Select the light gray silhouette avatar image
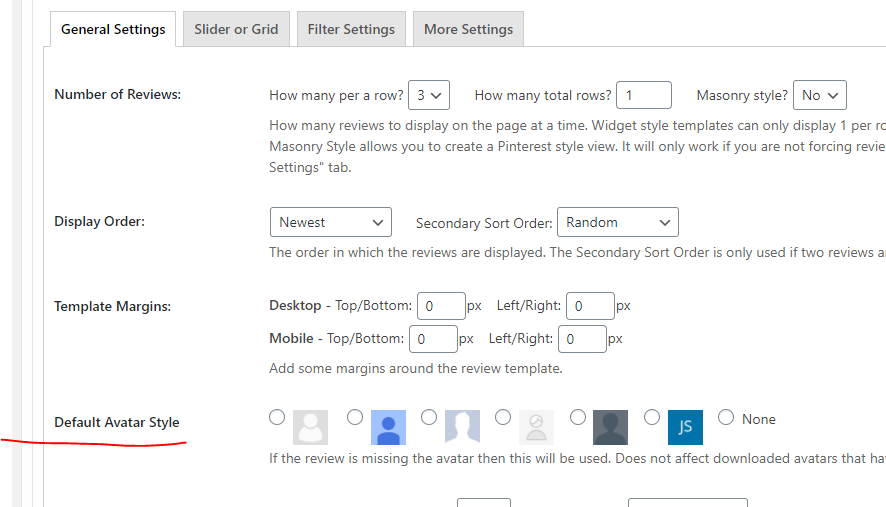The width and height of the screenshot is (886, 507). click(310, 427)
